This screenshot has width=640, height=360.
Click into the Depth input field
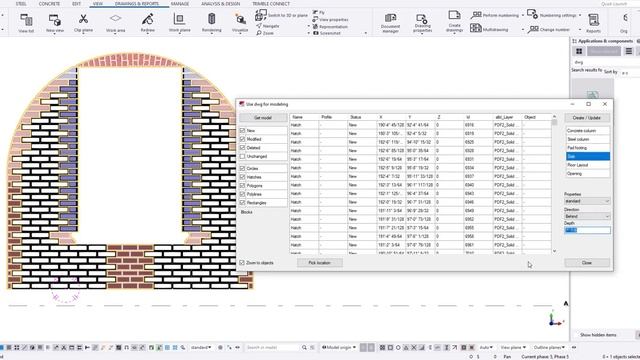click(x=587, y=230)
